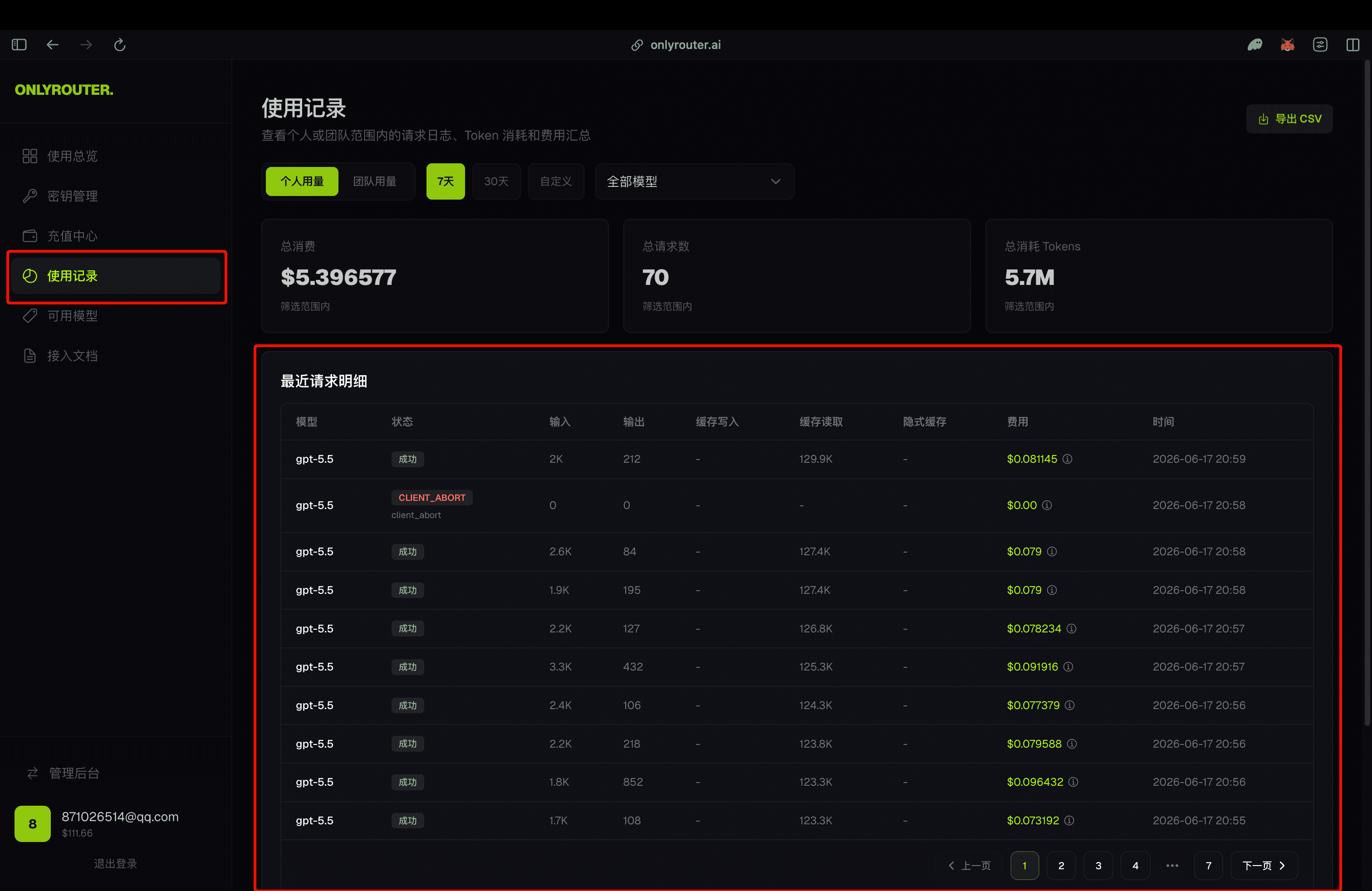Click the tag icon for 可用模型

[x=30, y=316]
